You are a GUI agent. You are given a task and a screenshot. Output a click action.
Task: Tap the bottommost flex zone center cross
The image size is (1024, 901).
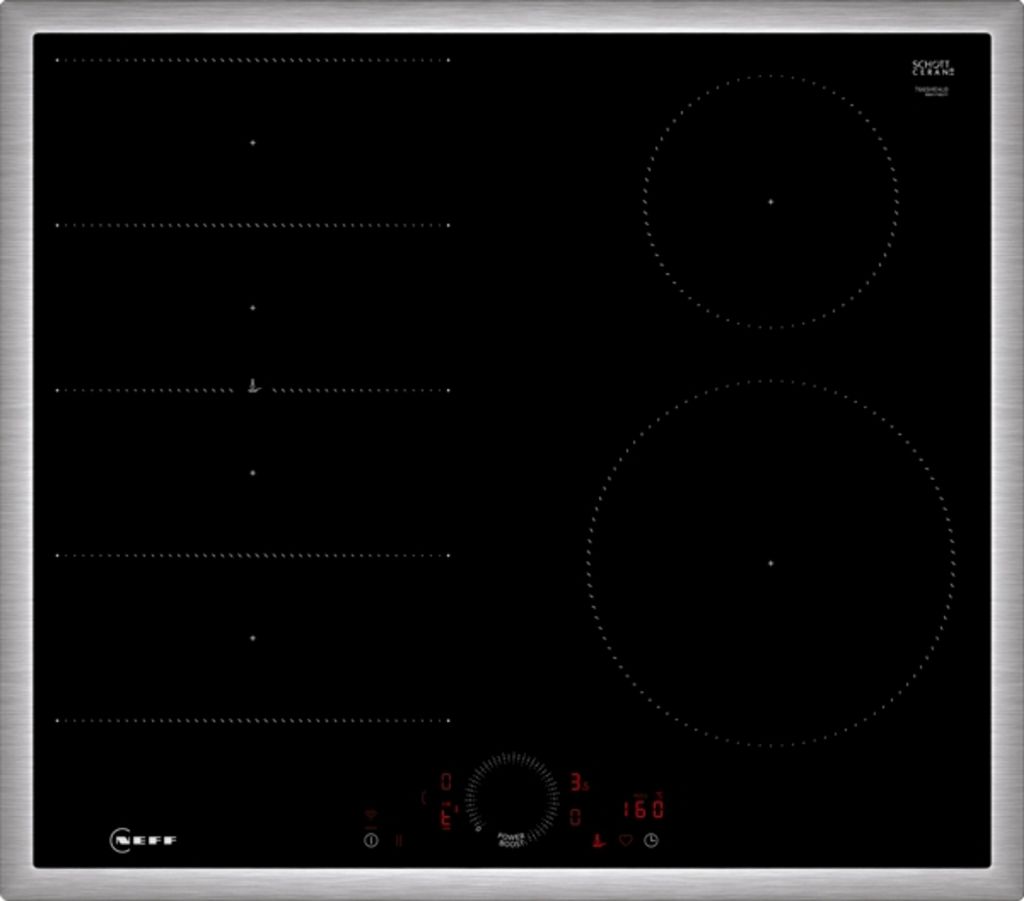252,637
